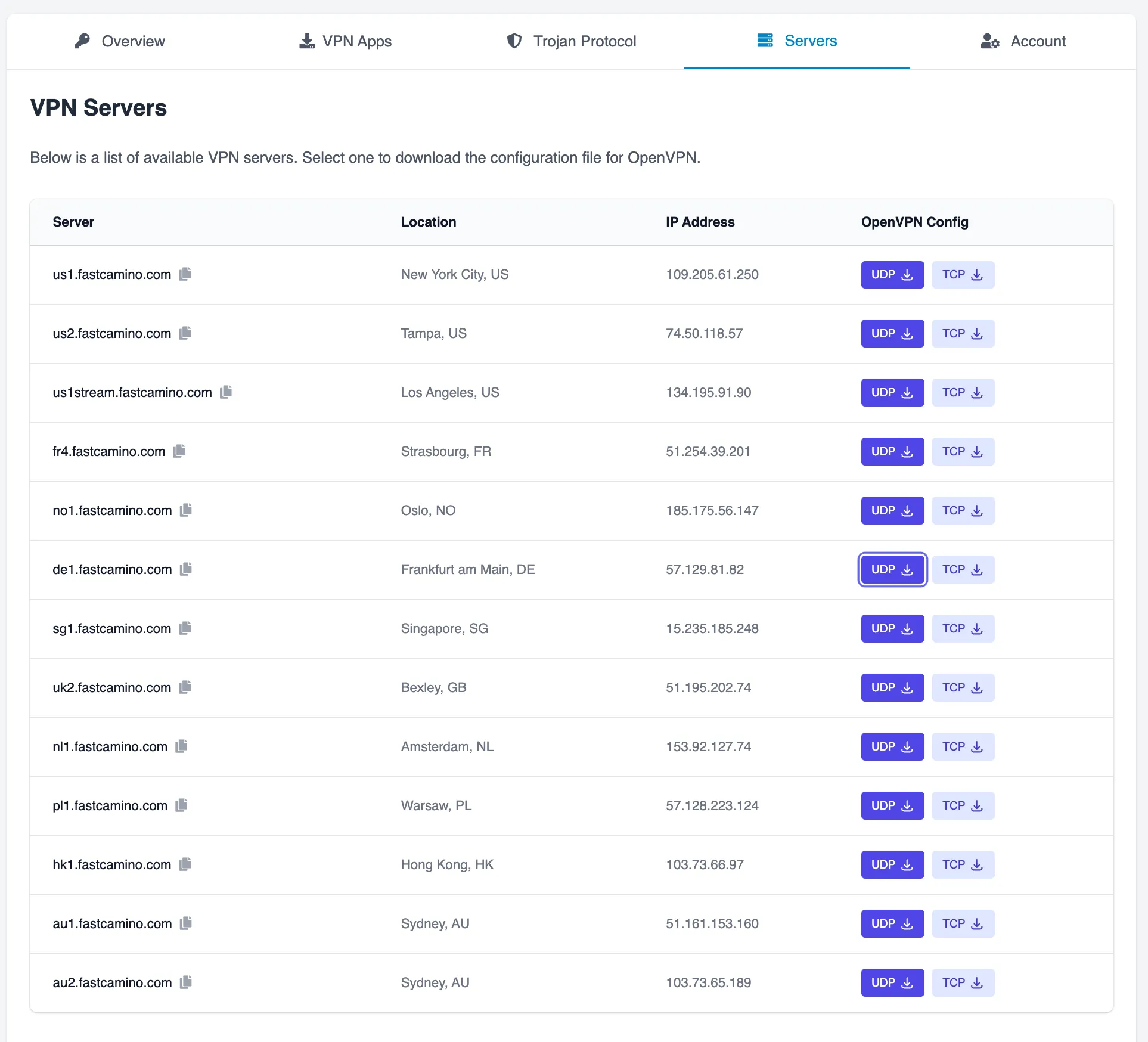
Task: Switch to VPN Apps tab
Action: [345, 41]
